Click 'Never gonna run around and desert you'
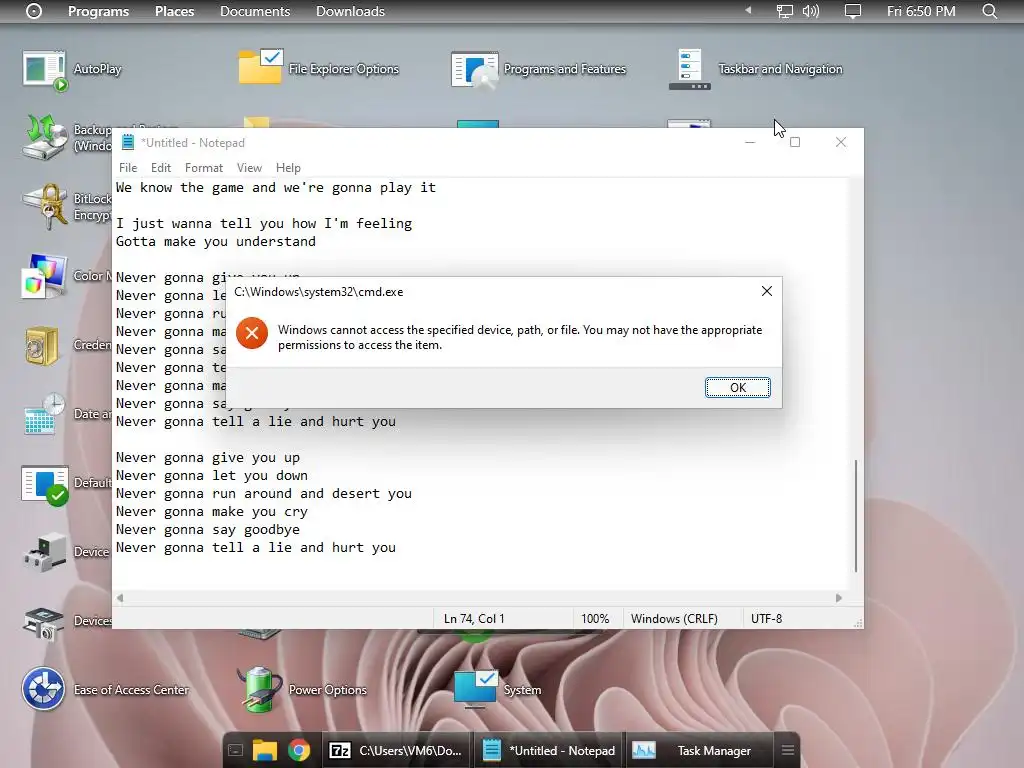1024x768 pixels. [264, 494]
